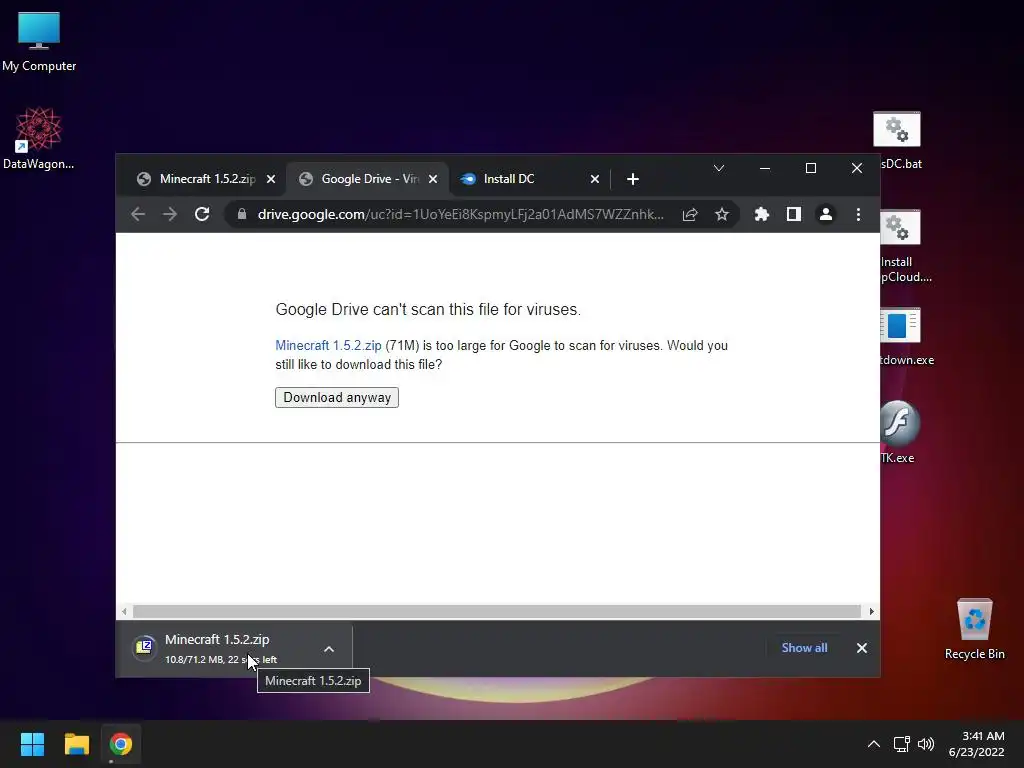This screenshot has height=768, width=1024.
Task: Go back to previous page
Action: (x=138, y=214)
